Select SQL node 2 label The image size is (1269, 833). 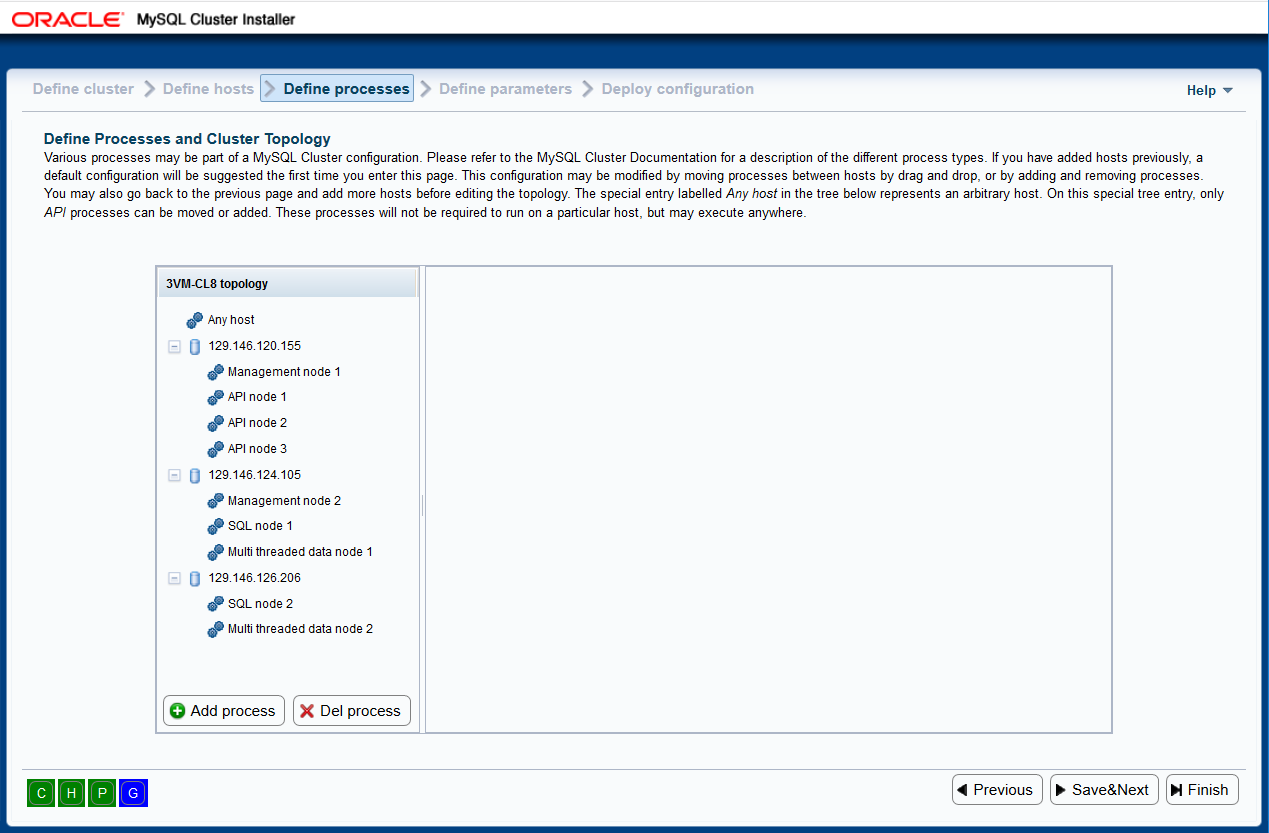(x=260, y=604)
